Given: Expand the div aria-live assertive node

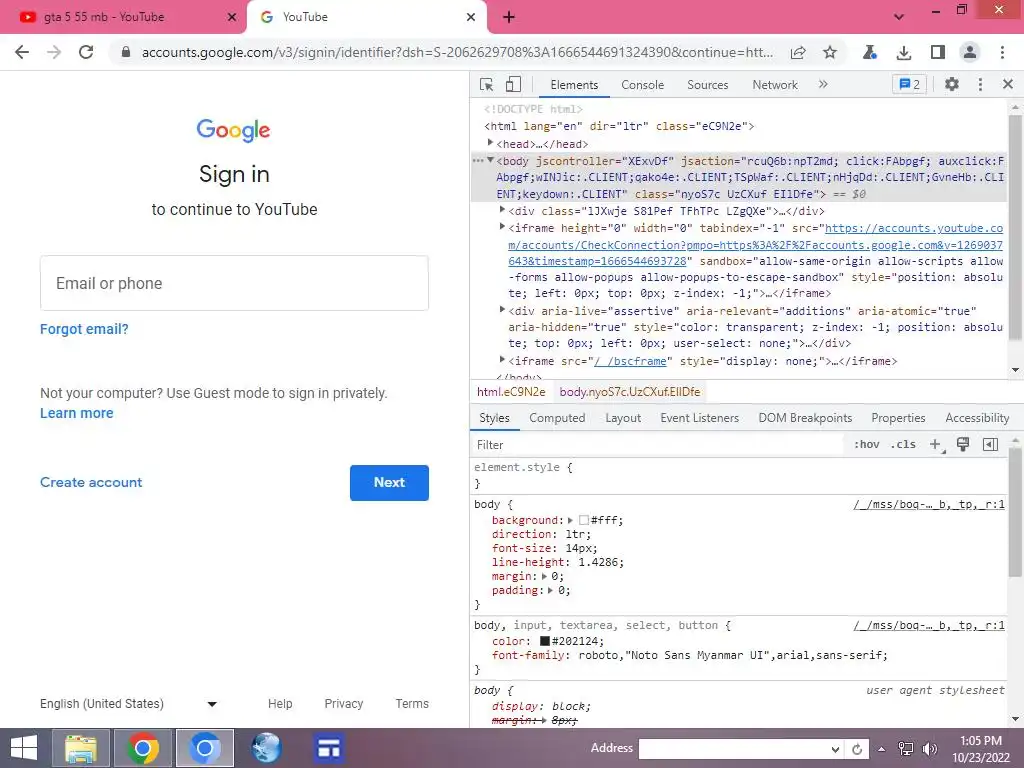Looking at the screenshot, I should click(x=502, y=310).
